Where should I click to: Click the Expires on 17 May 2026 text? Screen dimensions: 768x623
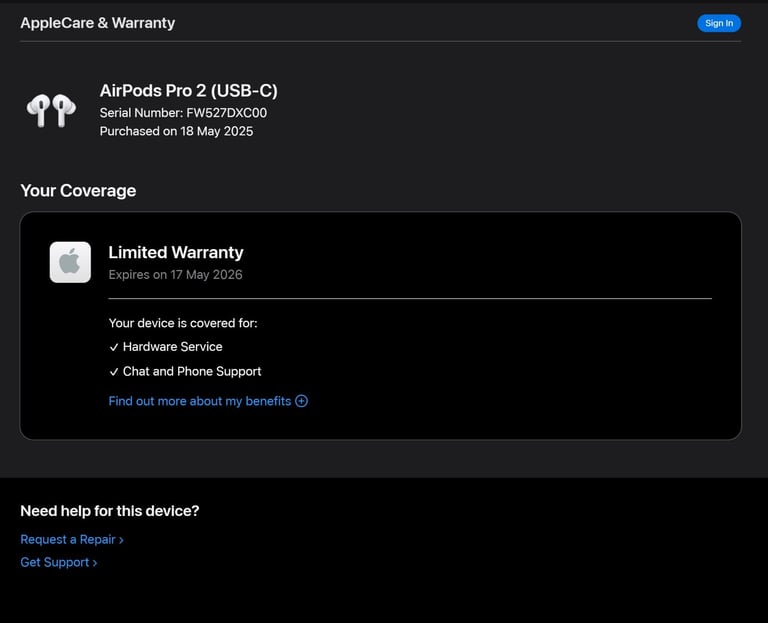pos(175,274)
